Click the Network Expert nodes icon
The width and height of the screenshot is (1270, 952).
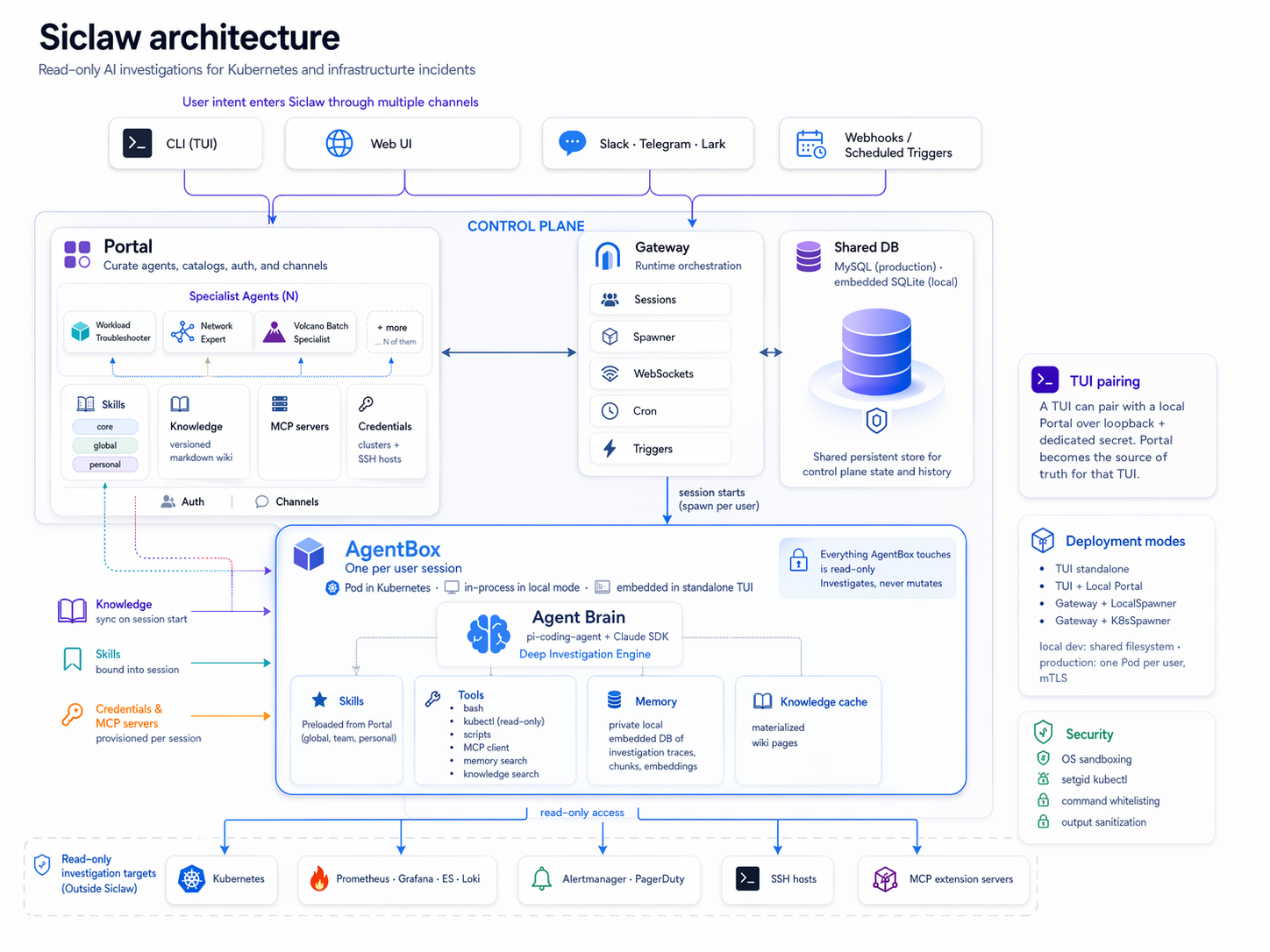pyautogui.click(x=182, y=332)
